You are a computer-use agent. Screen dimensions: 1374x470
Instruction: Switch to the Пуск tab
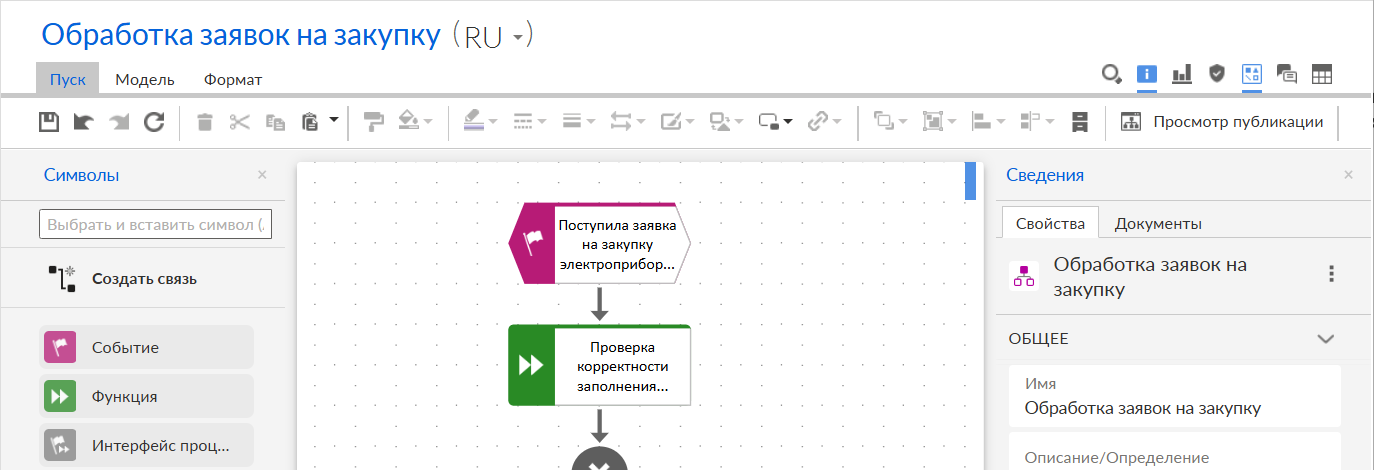(x=67, y=79)
